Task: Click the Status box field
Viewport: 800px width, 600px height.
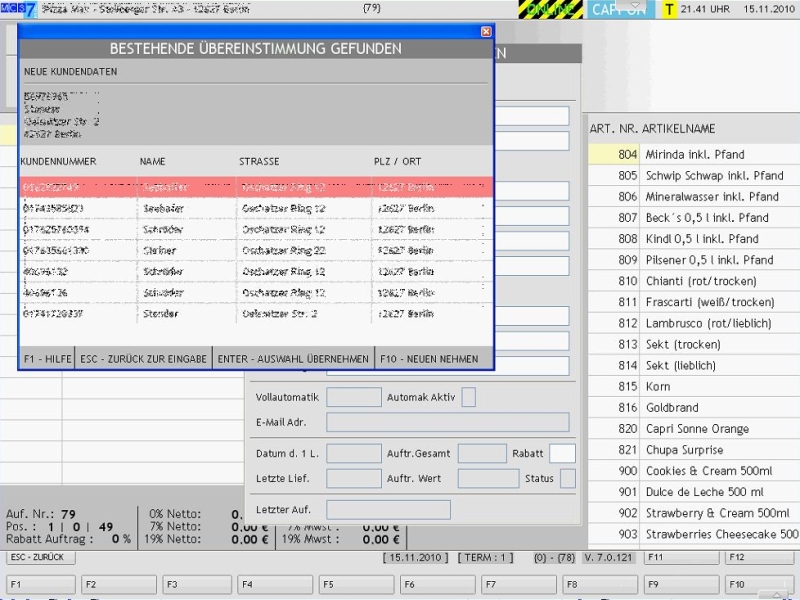Action: tap(568, 478)
